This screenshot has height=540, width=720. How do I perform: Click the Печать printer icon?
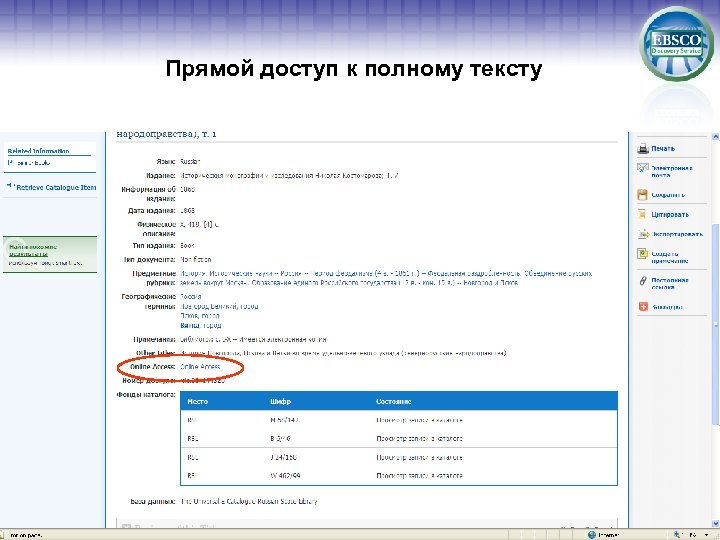[642, 148]
